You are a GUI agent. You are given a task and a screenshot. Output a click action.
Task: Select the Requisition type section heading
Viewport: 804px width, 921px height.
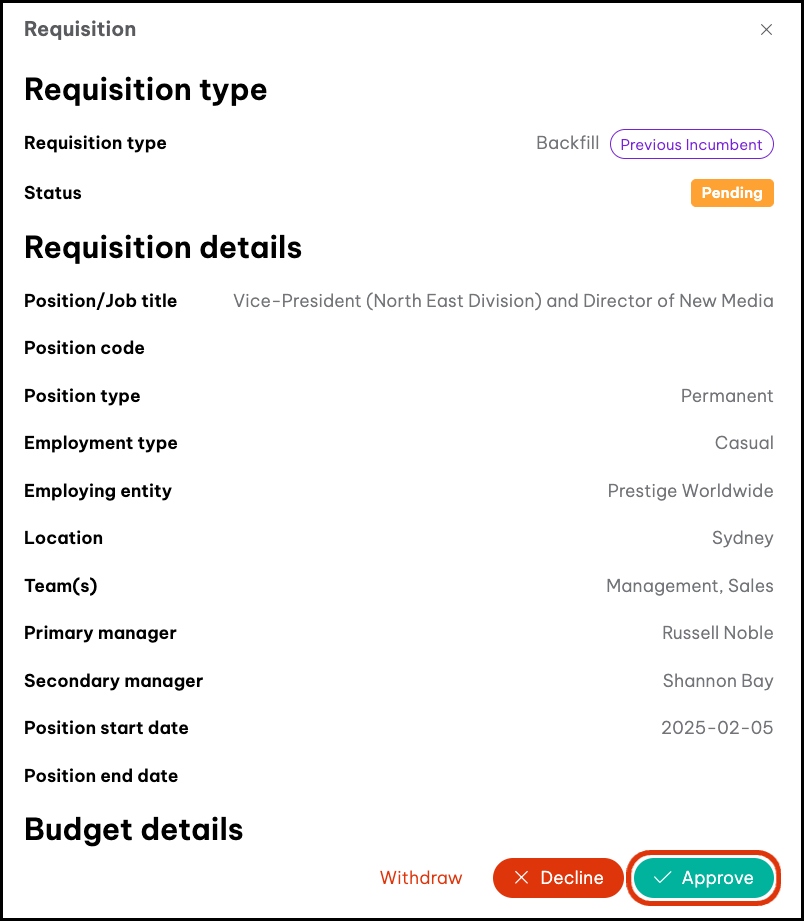pos(145,90)
